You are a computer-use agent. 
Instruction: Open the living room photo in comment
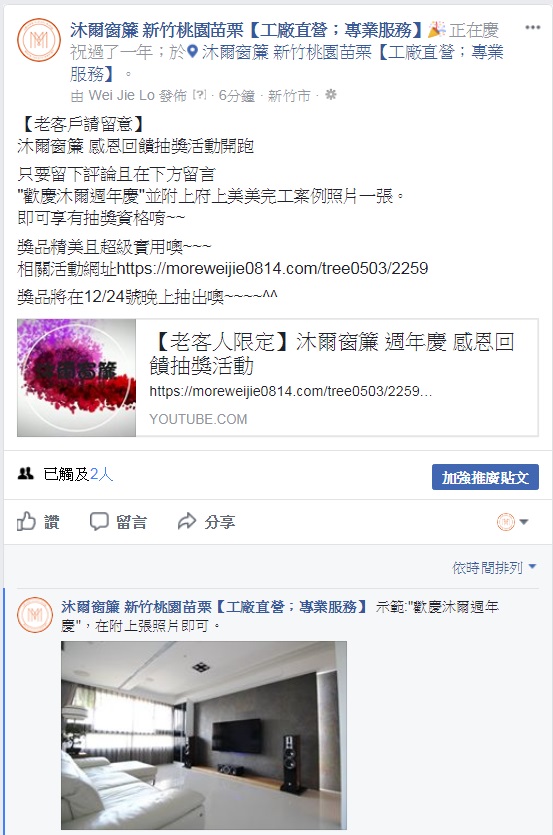point(204,735)
